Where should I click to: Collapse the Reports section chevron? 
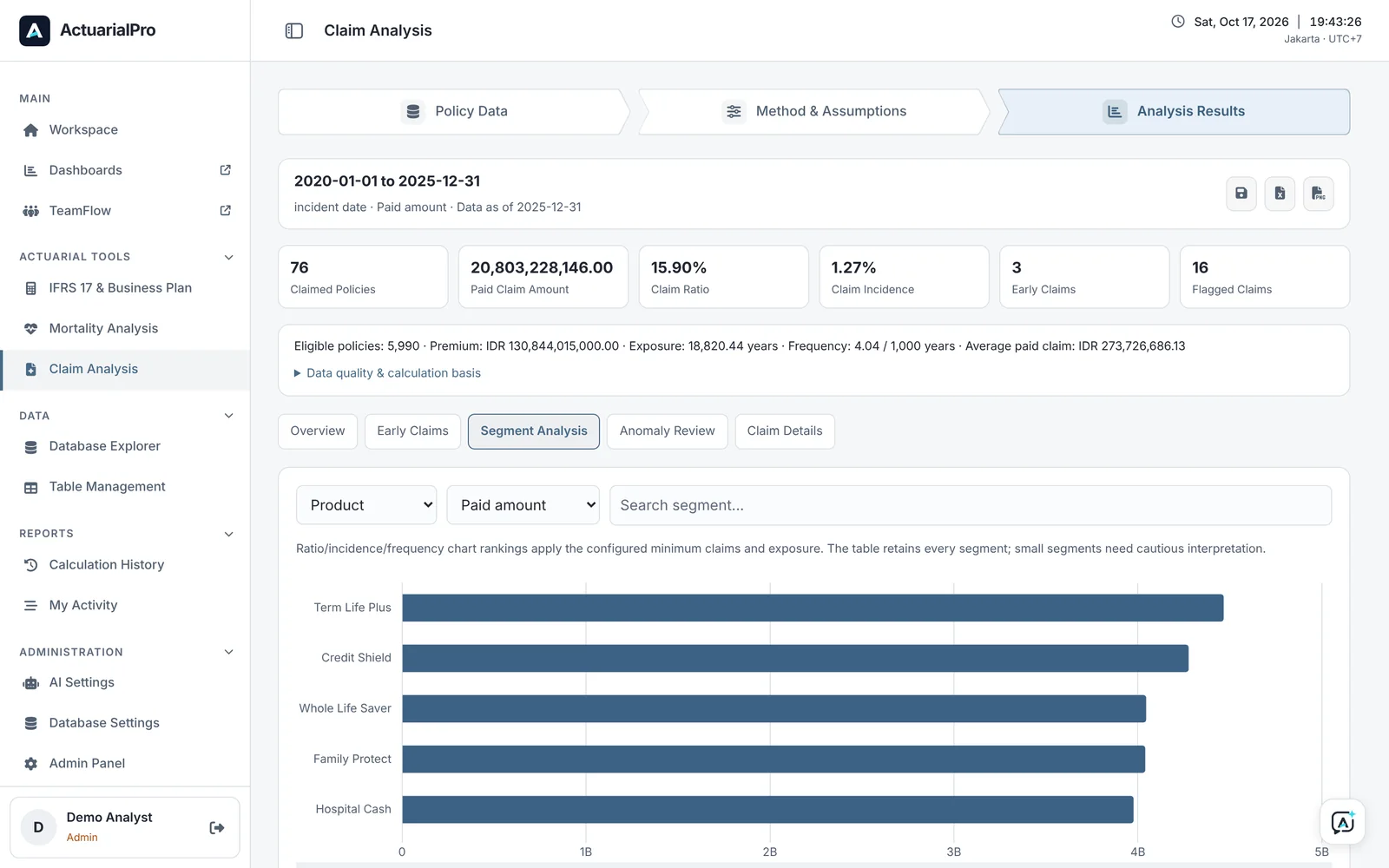pyautogui.click(x=229, y=534)
